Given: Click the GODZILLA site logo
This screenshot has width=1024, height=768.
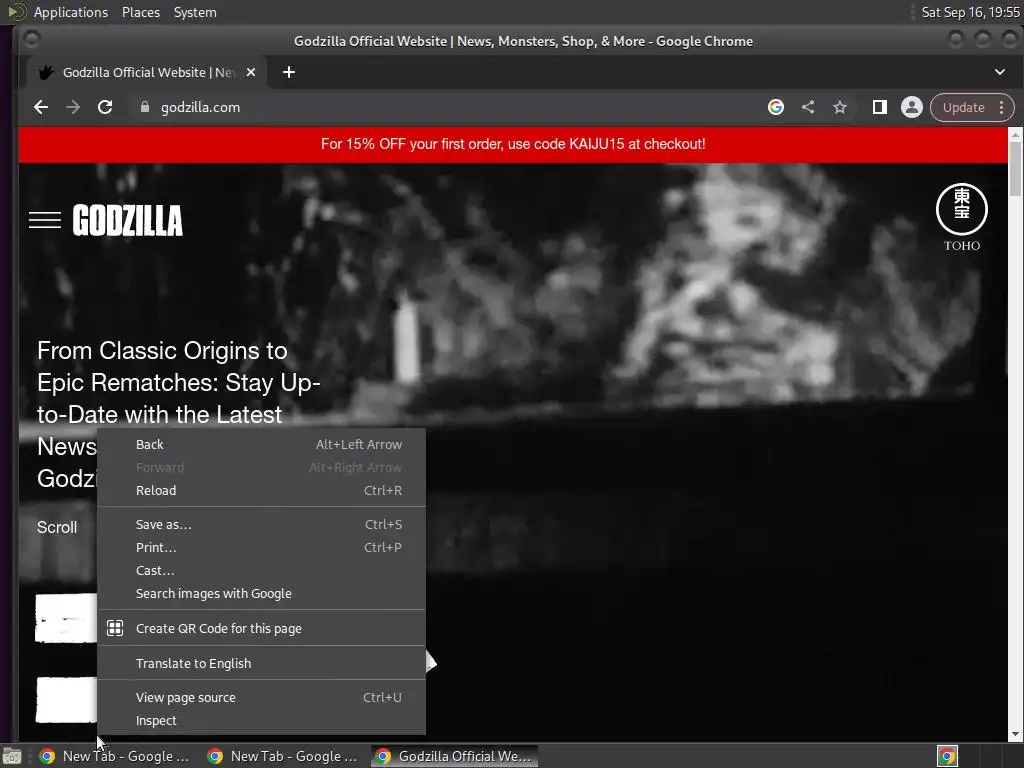Looking at the screenshot, I should click(x=127, y=220).
